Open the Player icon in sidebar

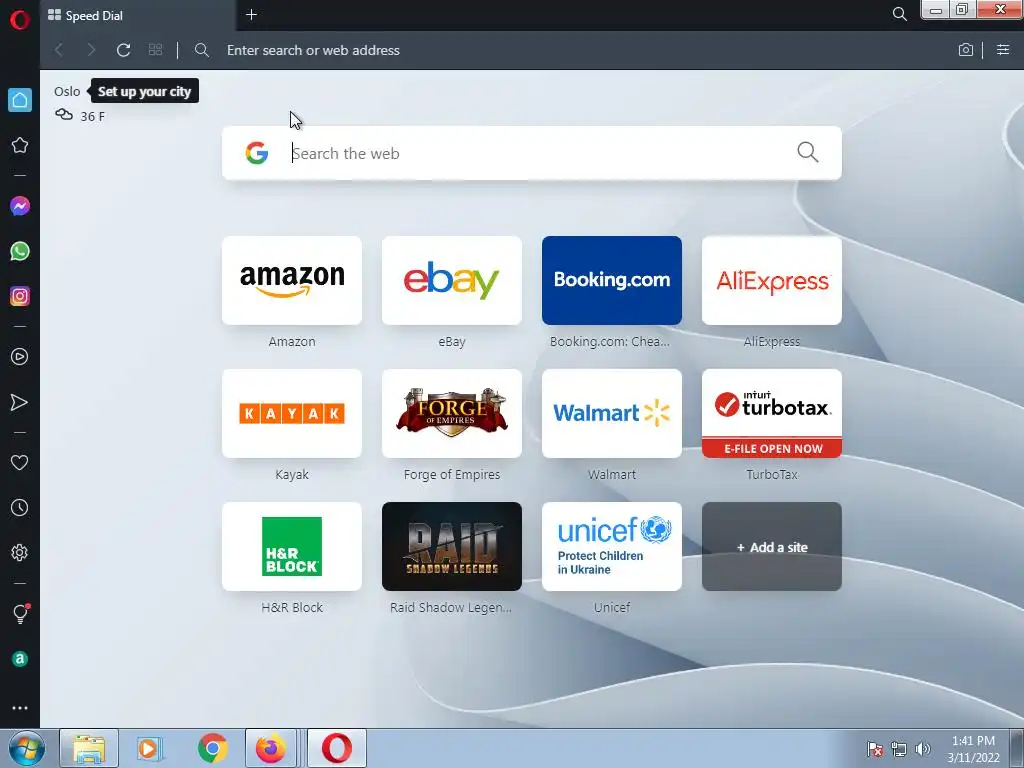20,357
